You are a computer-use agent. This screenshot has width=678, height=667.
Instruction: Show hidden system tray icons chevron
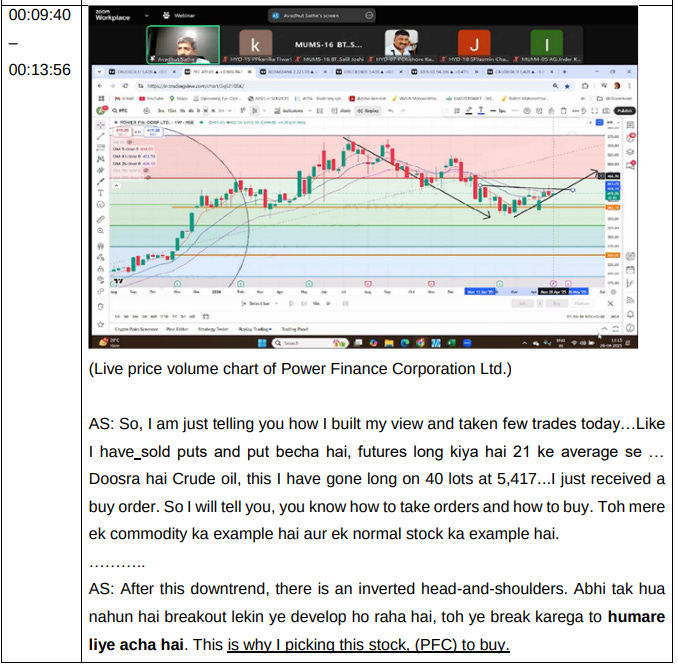(x=524, y=343)
